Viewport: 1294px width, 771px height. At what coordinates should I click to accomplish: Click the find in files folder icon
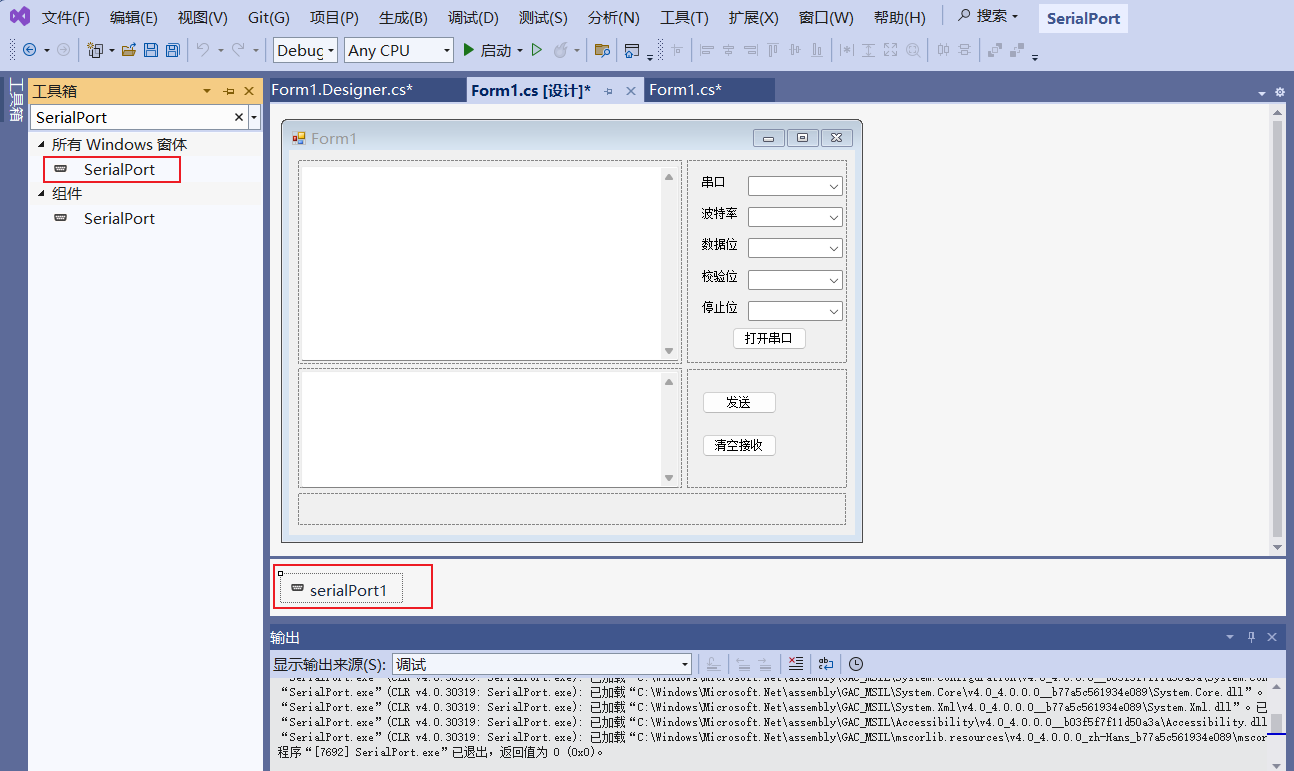[602, 50]
